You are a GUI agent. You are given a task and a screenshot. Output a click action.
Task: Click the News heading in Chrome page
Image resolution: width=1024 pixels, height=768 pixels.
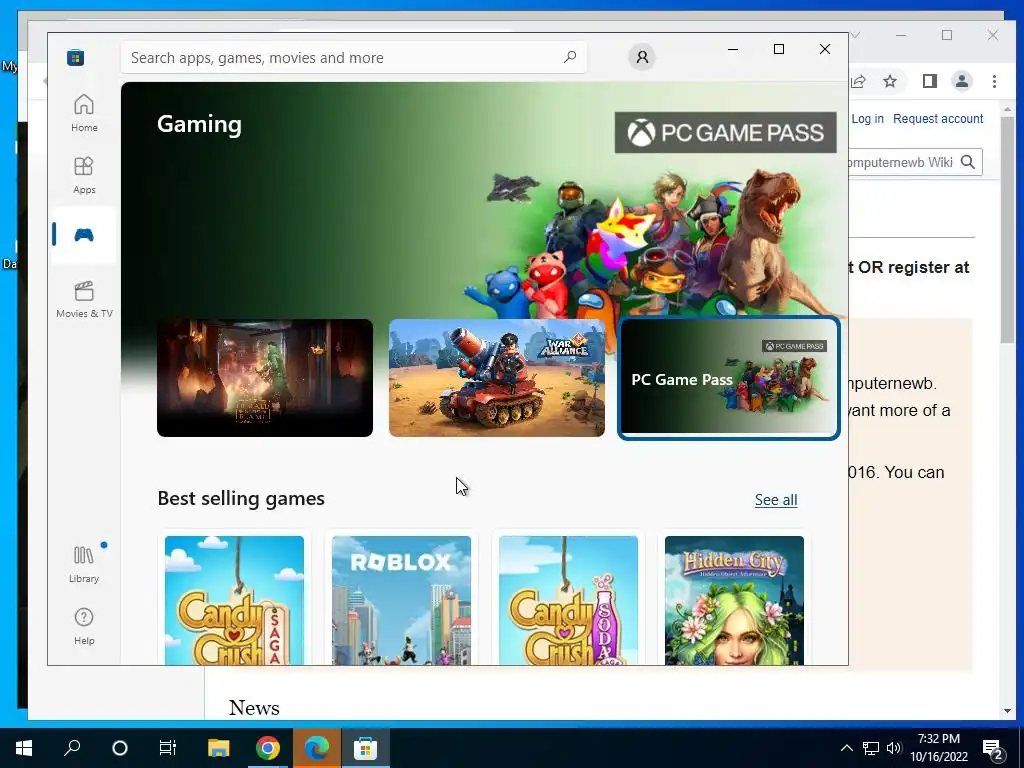click(x=254, y=708)
